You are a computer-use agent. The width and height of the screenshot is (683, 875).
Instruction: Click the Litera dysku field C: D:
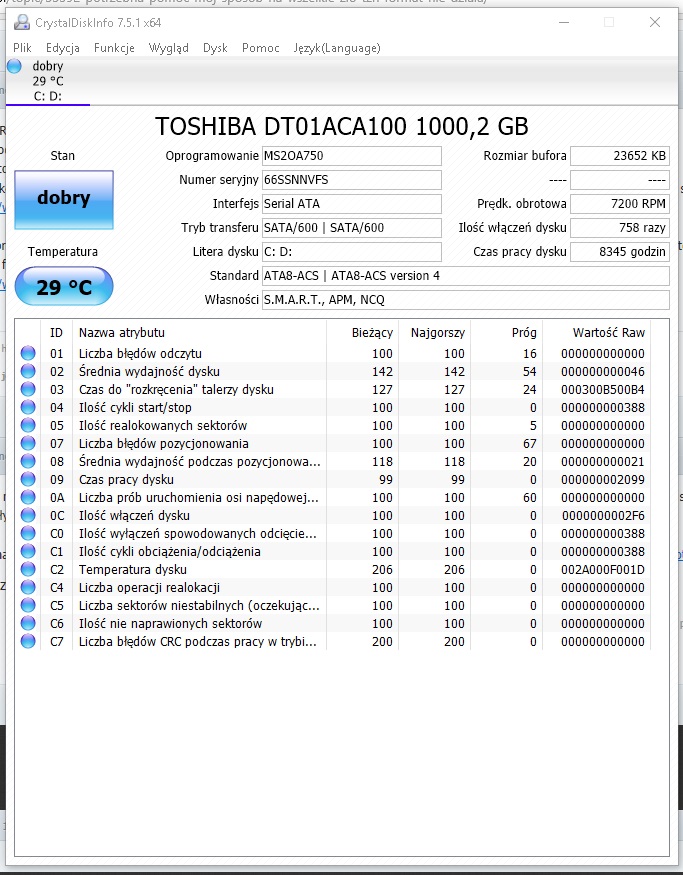click(x=352, y=252)
